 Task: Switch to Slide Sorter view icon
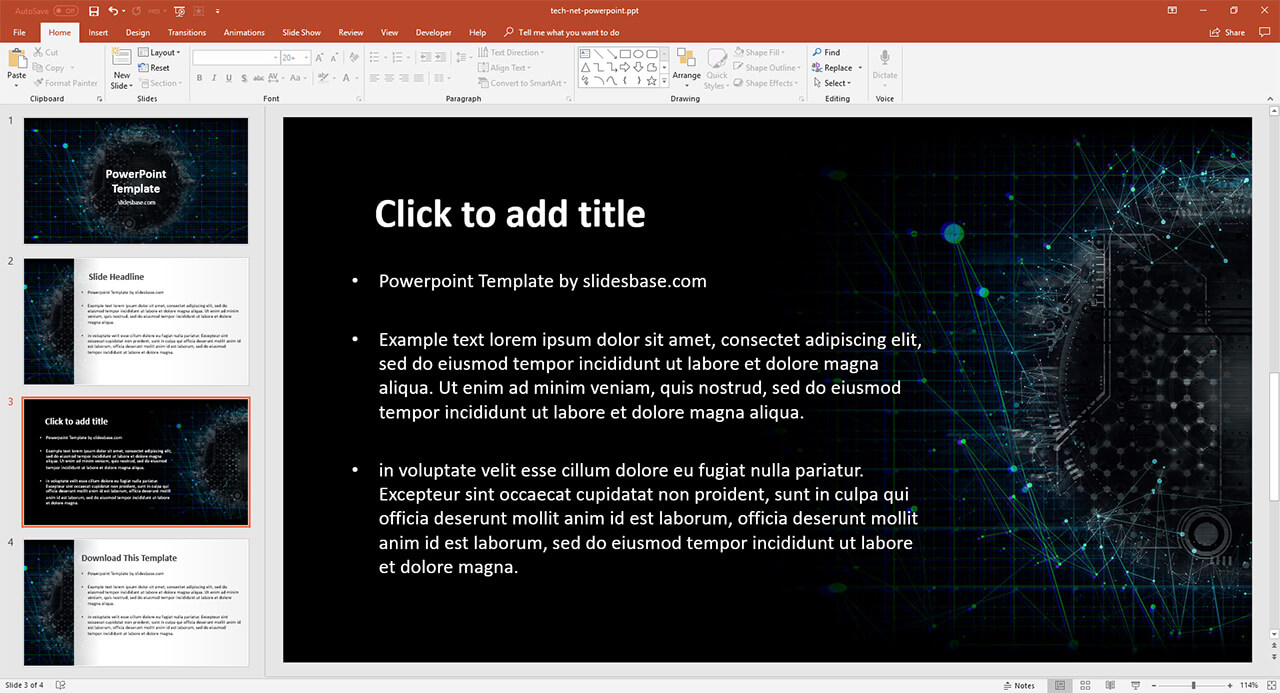[1085, 685]
